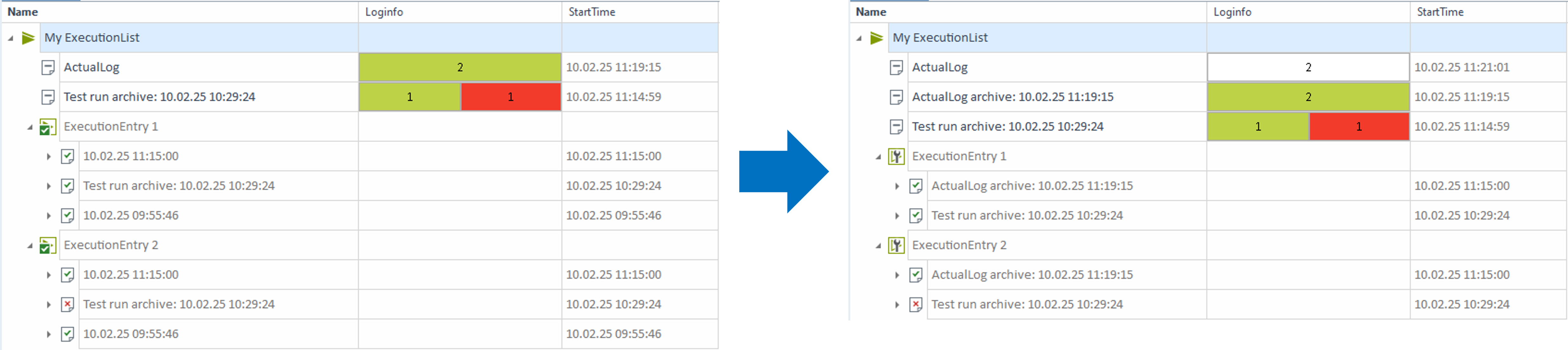Expand ActualLog archive log under ExecutionEntry 1
The height and width of the screenshot is (350, 1568).
pyautogui.click(x=897, y=186)
